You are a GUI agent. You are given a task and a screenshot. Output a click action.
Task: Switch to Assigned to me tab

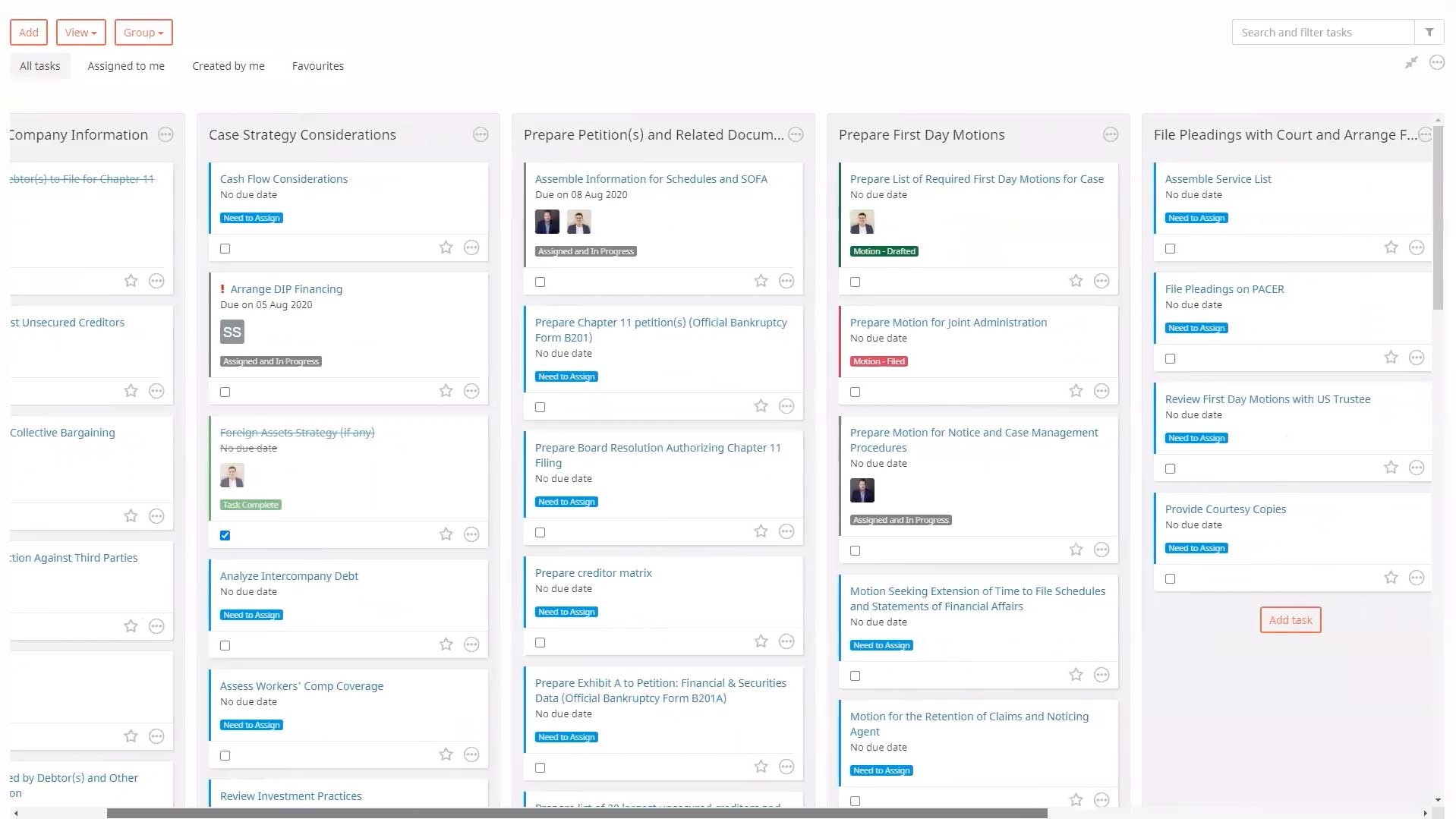126,66
